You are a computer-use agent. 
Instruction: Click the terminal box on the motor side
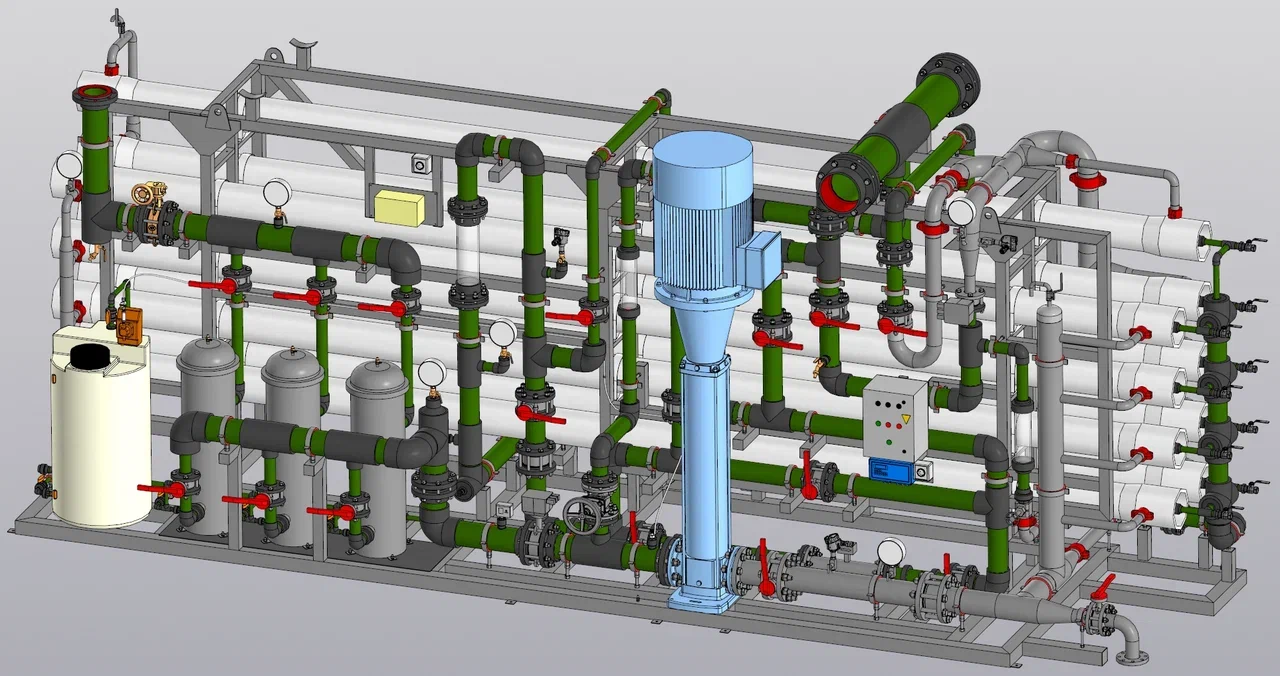click(x=762, y=254)
